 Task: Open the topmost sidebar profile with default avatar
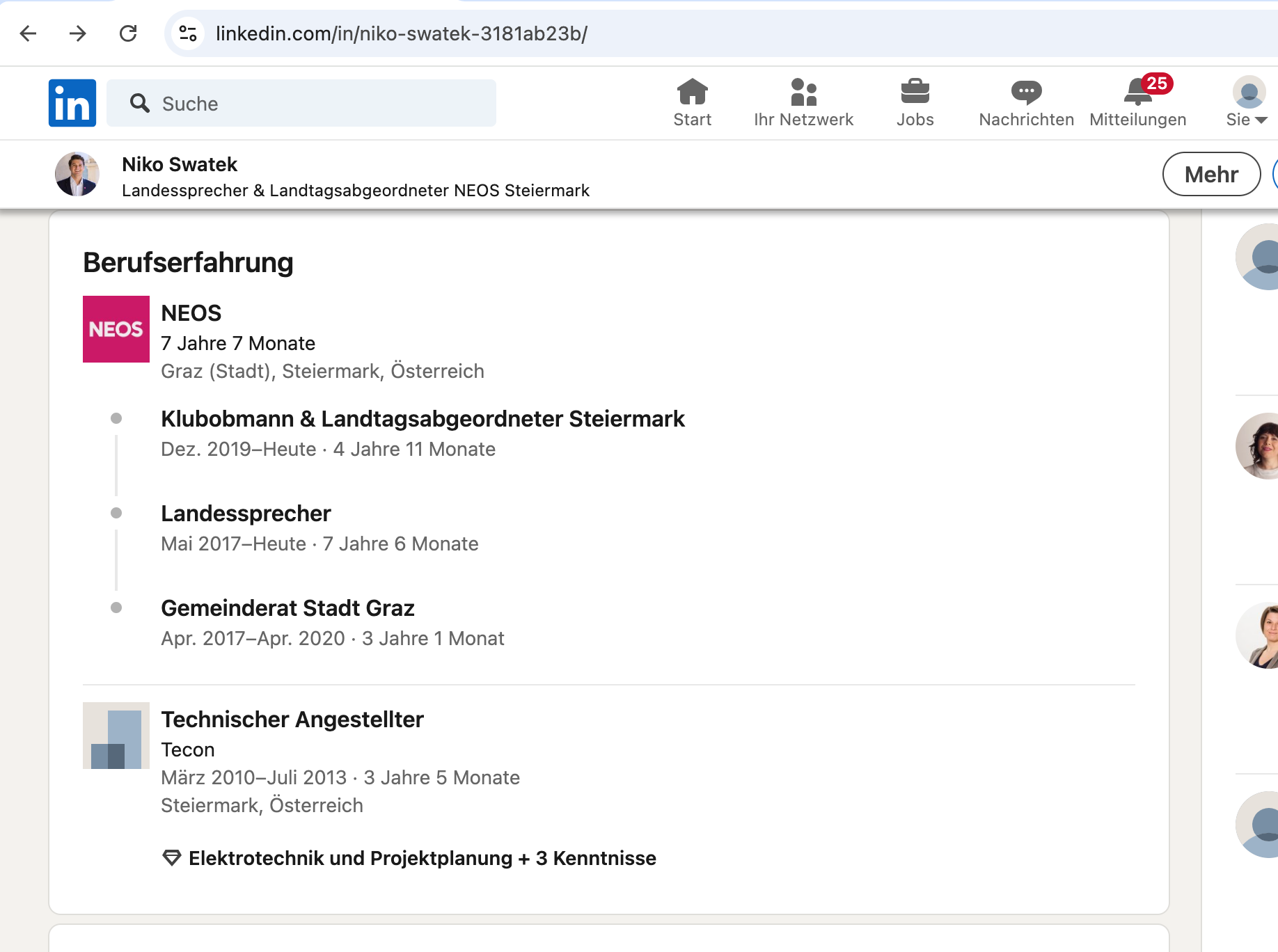pyautogui.click(x=1257, y=257)
